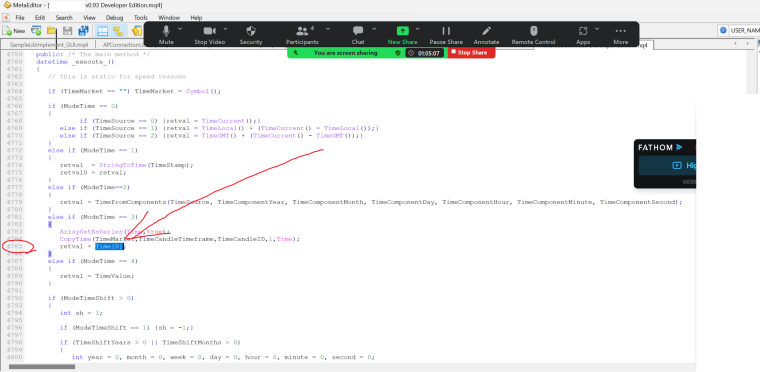Stop Video camera toggle
The image size is (760, 372).
pos(209,34)
